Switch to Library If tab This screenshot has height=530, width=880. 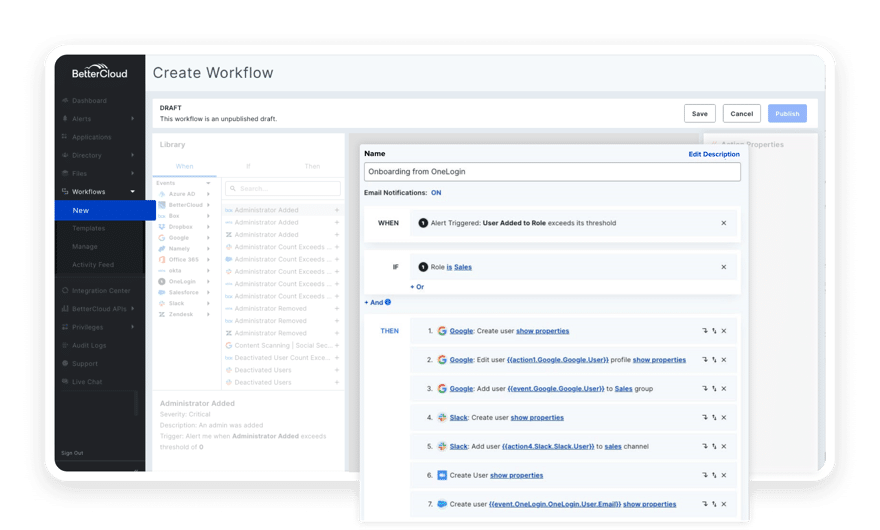point(248,167)
